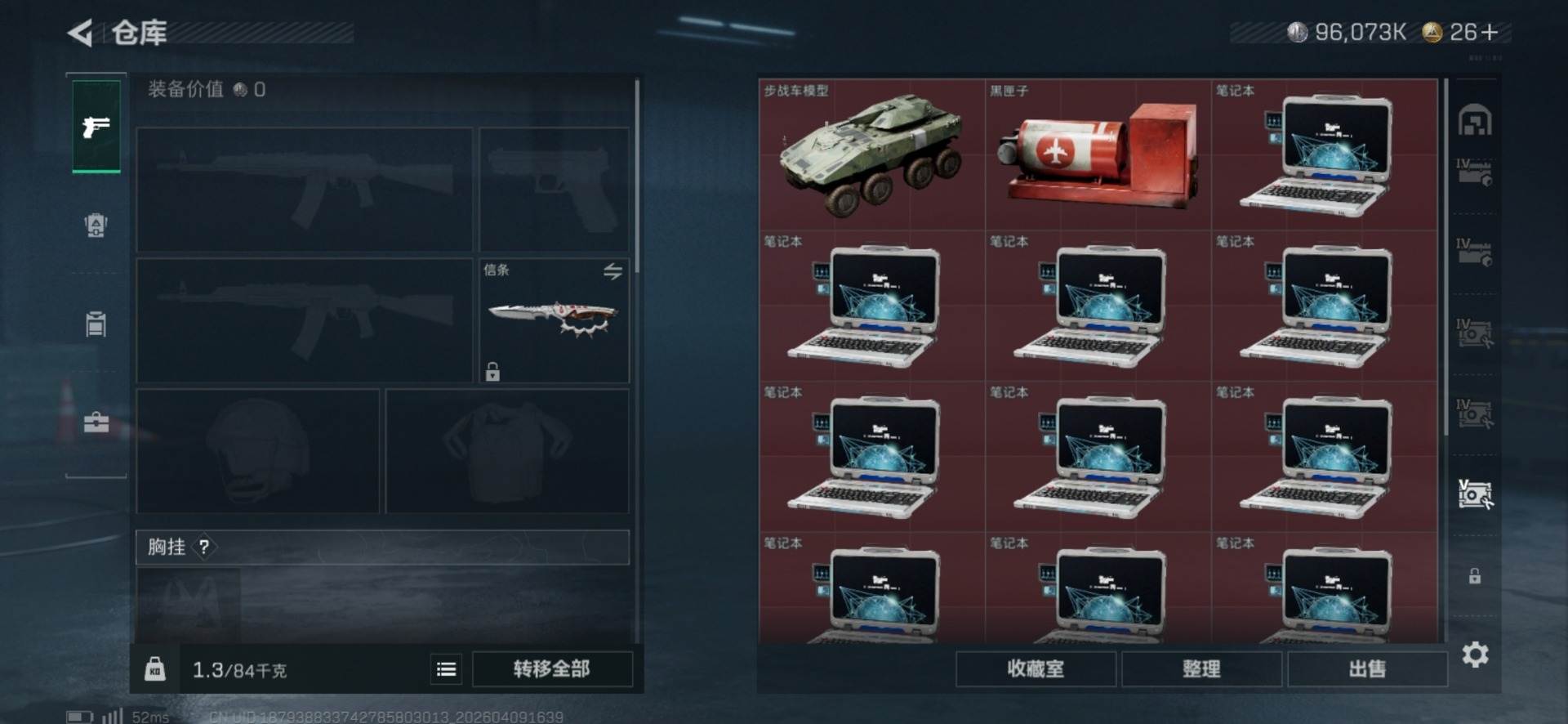Select the main warehouse icon at top right
This screenshot has width=1568, height=724.
[1475, 120]
